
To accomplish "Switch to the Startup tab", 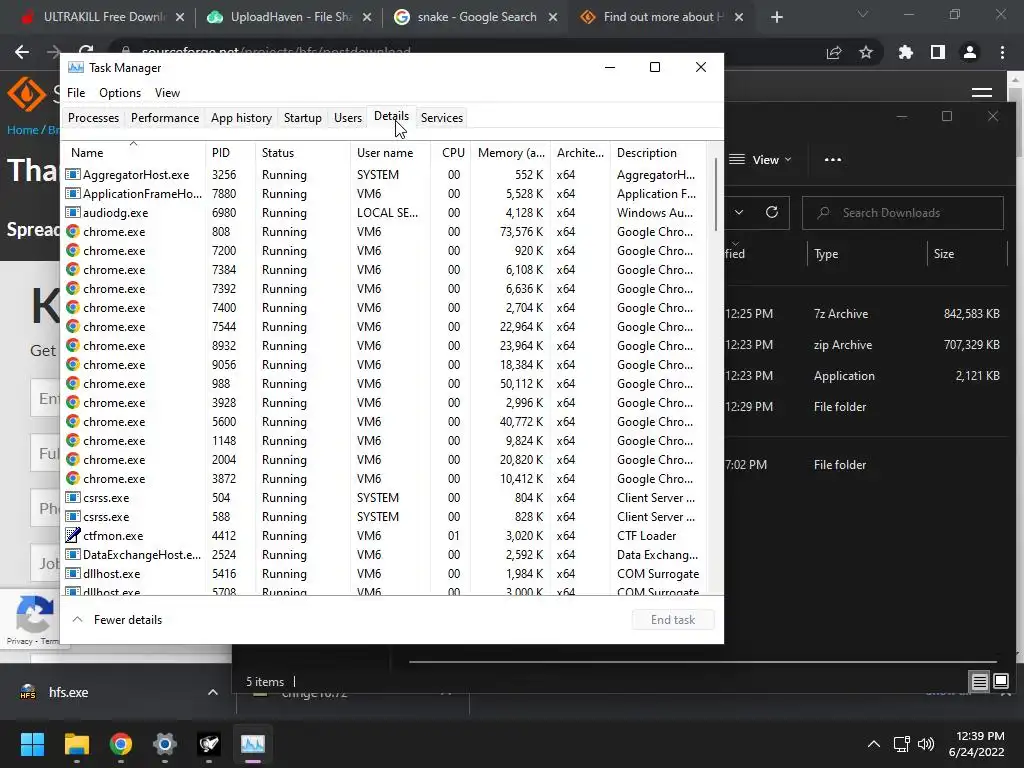I will [x=302, y=118].
